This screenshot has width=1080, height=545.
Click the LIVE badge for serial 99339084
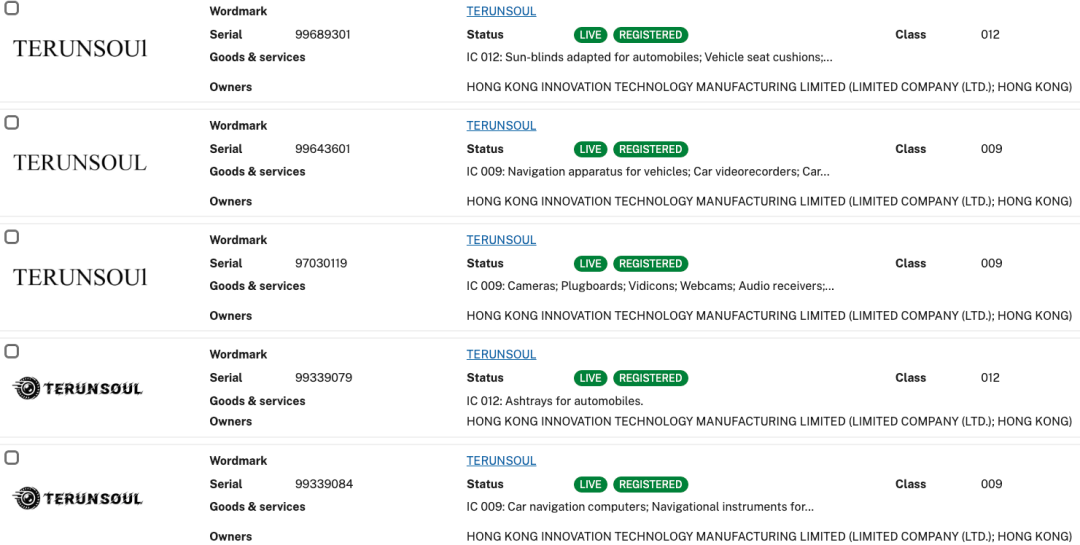[x=590, y=484]
